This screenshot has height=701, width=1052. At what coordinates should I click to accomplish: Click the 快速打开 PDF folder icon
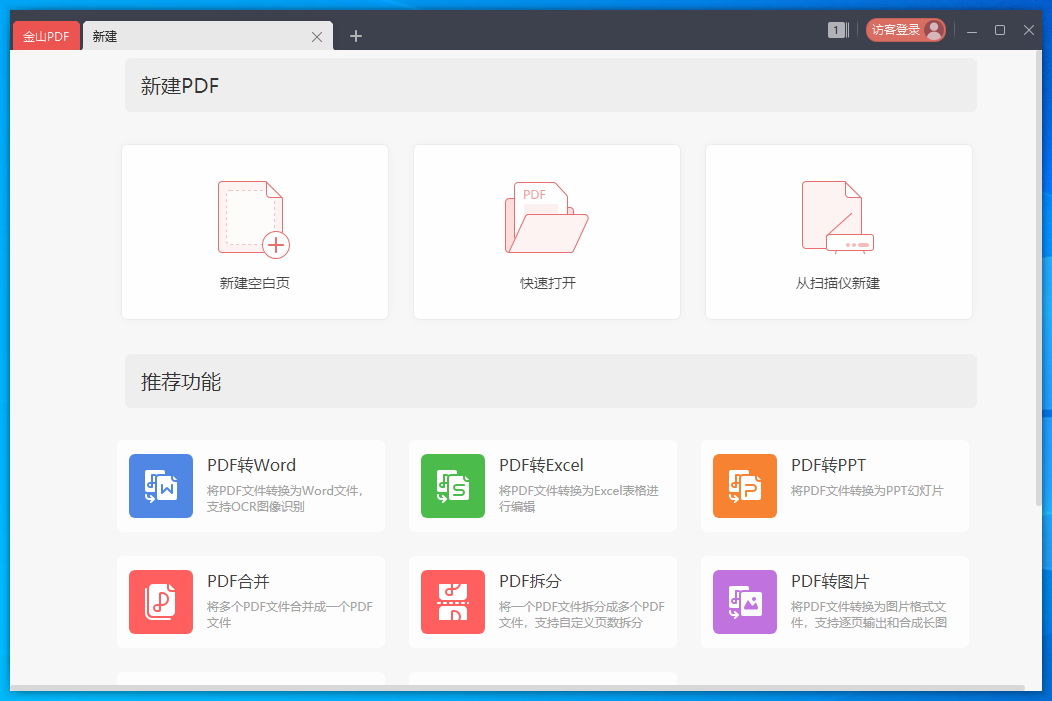pyautogui.click(x=546, y=217)
